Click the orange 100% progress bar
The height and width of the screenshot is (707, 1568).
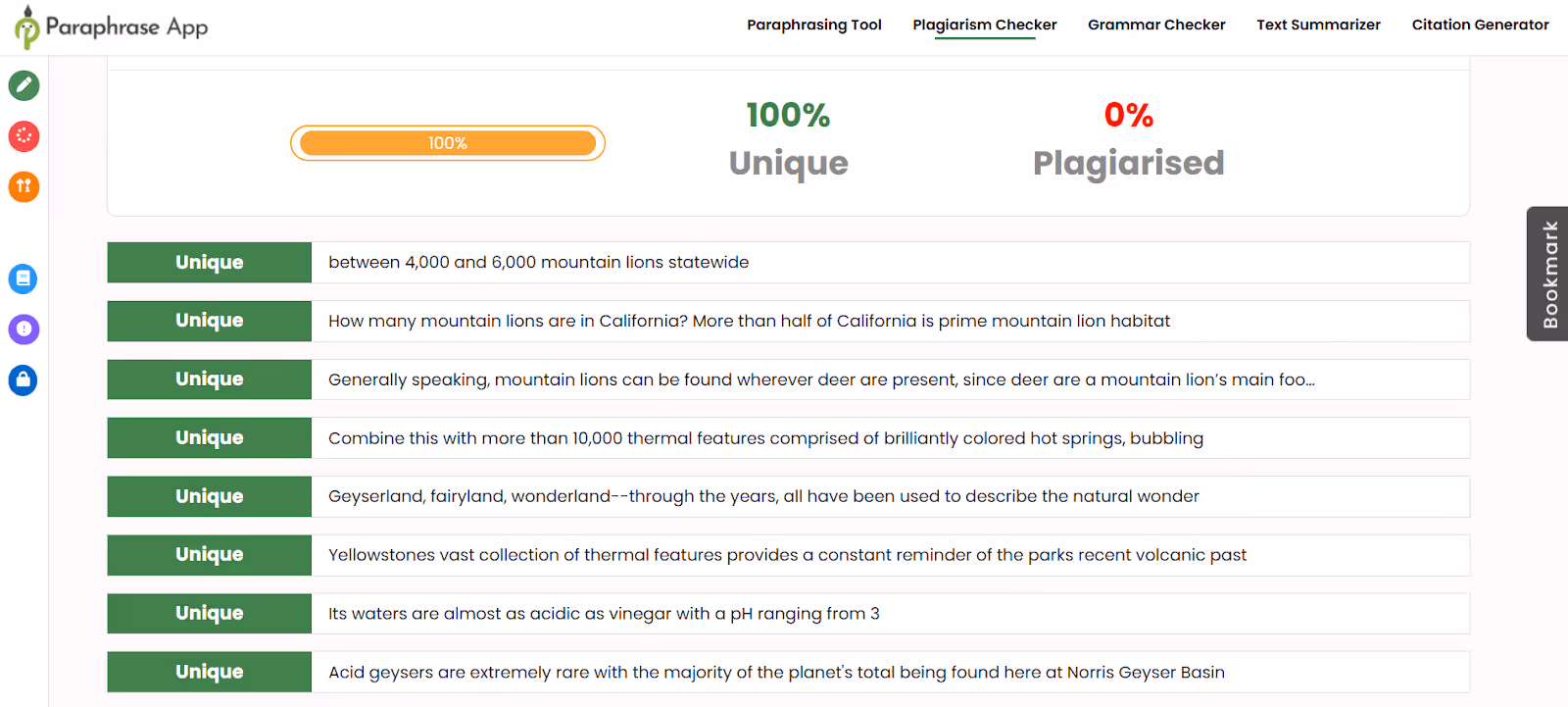coord(447,142)
